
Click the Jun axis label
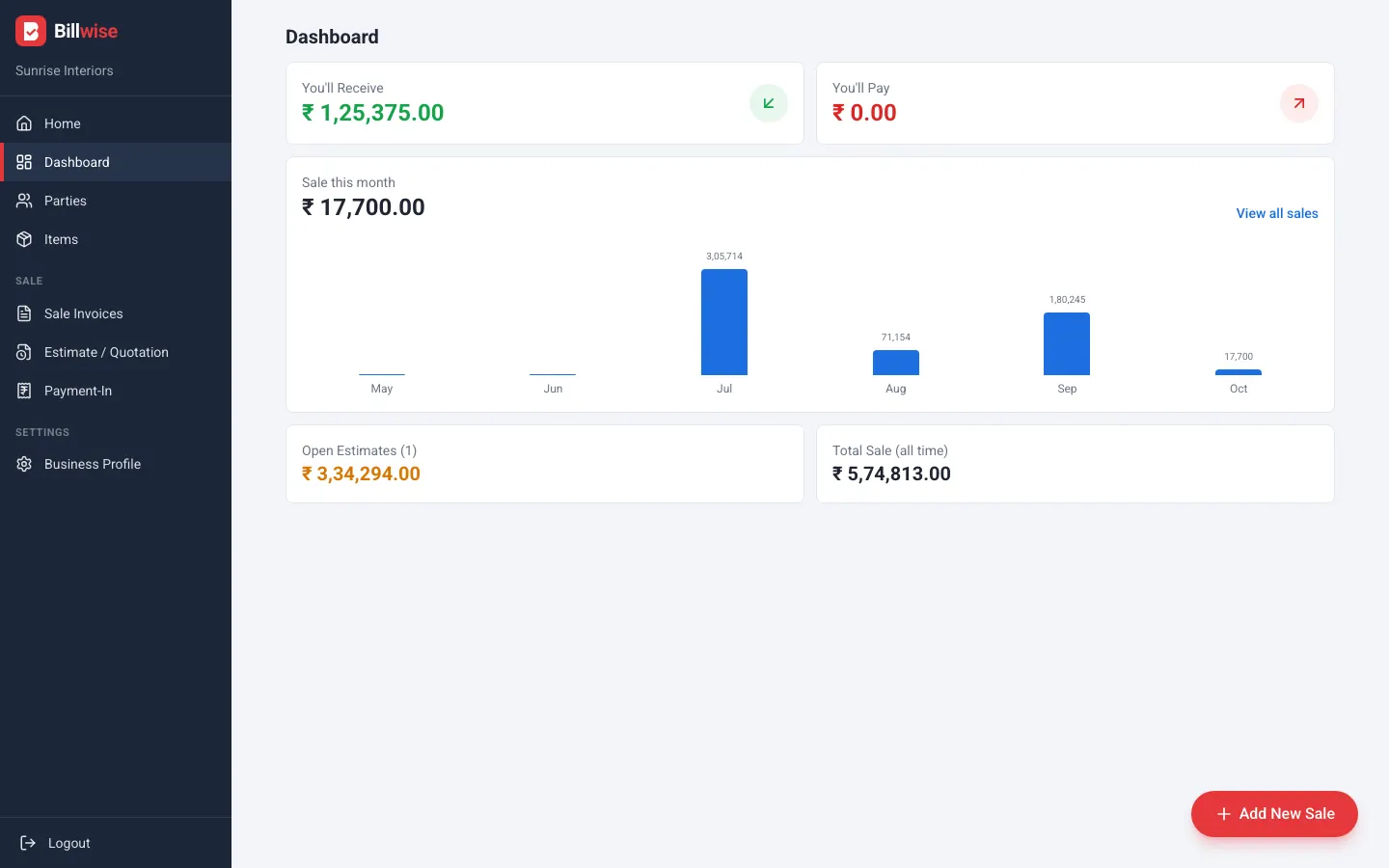pos(553,389)
